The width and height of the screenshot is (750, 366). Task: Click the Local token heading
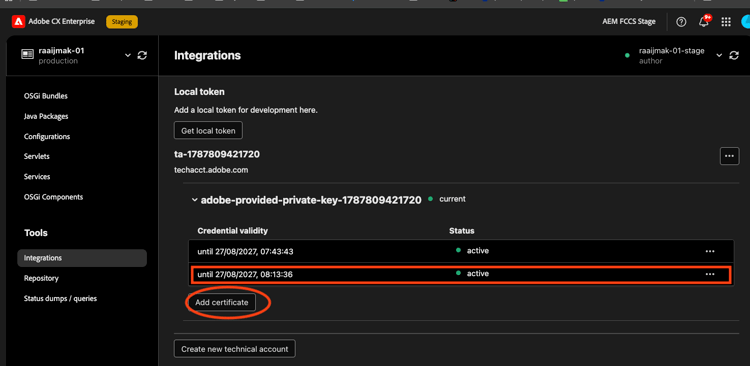[199, 91]
